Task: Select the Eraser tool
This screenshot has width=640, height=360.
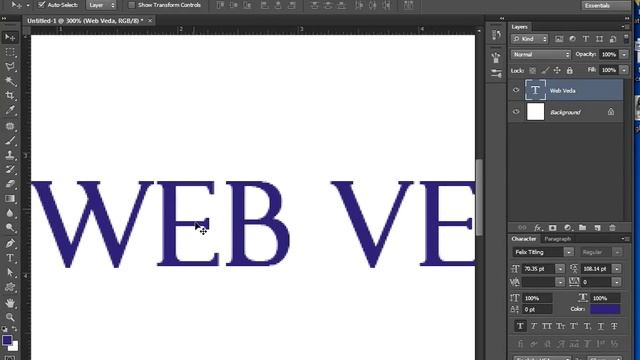Action: [x=10, y=184]
